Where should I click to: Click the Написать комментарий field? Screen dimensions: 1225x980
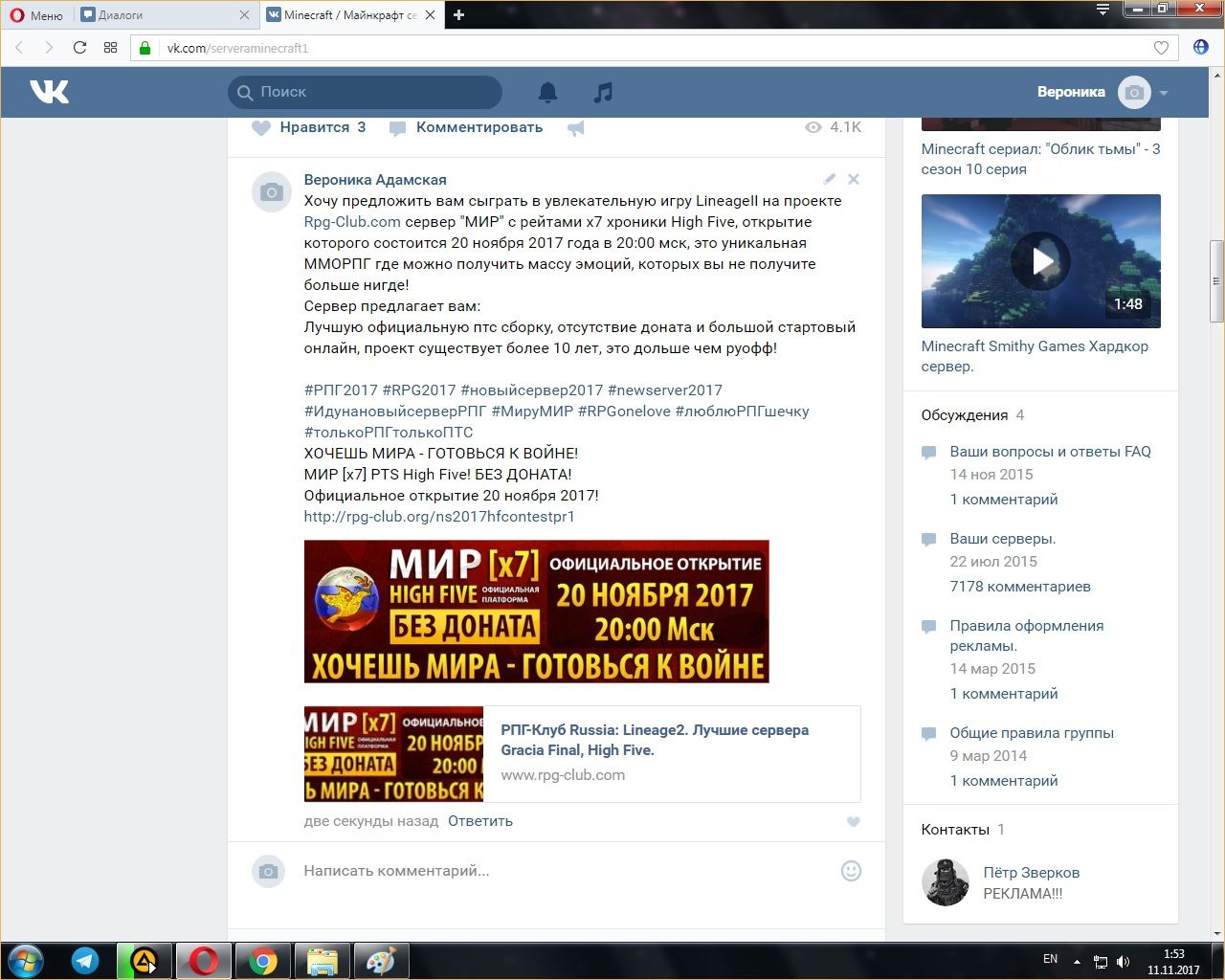[565, 871]
